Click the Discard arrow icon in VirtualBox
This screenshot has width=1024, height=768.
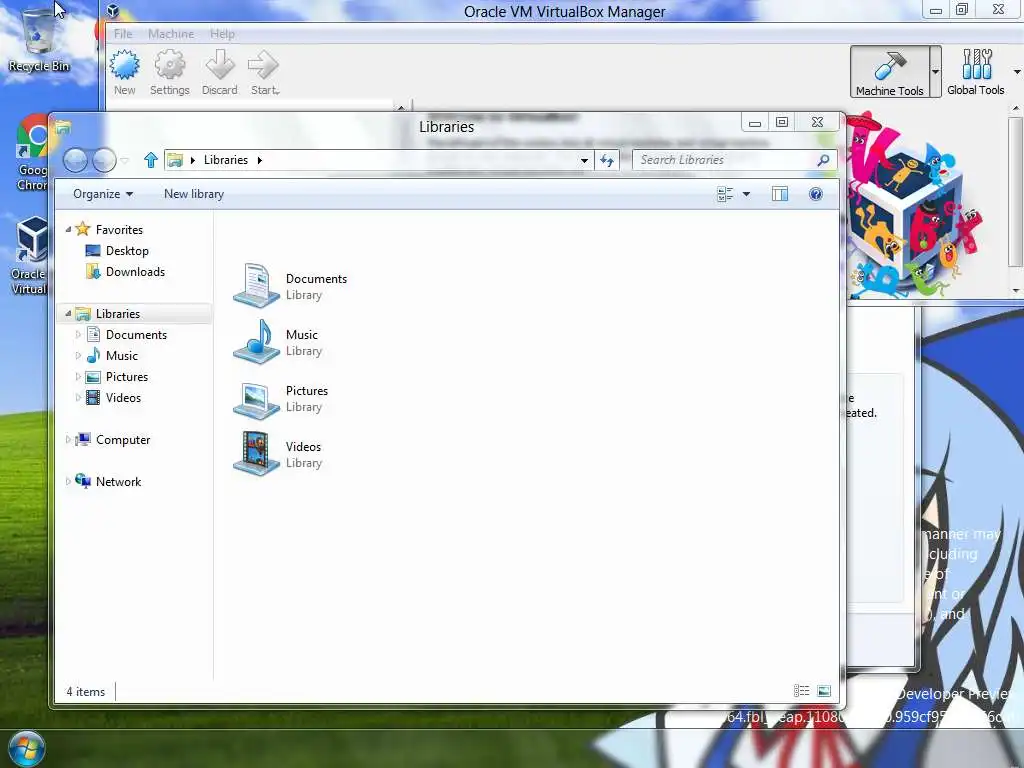pos(220,65)
